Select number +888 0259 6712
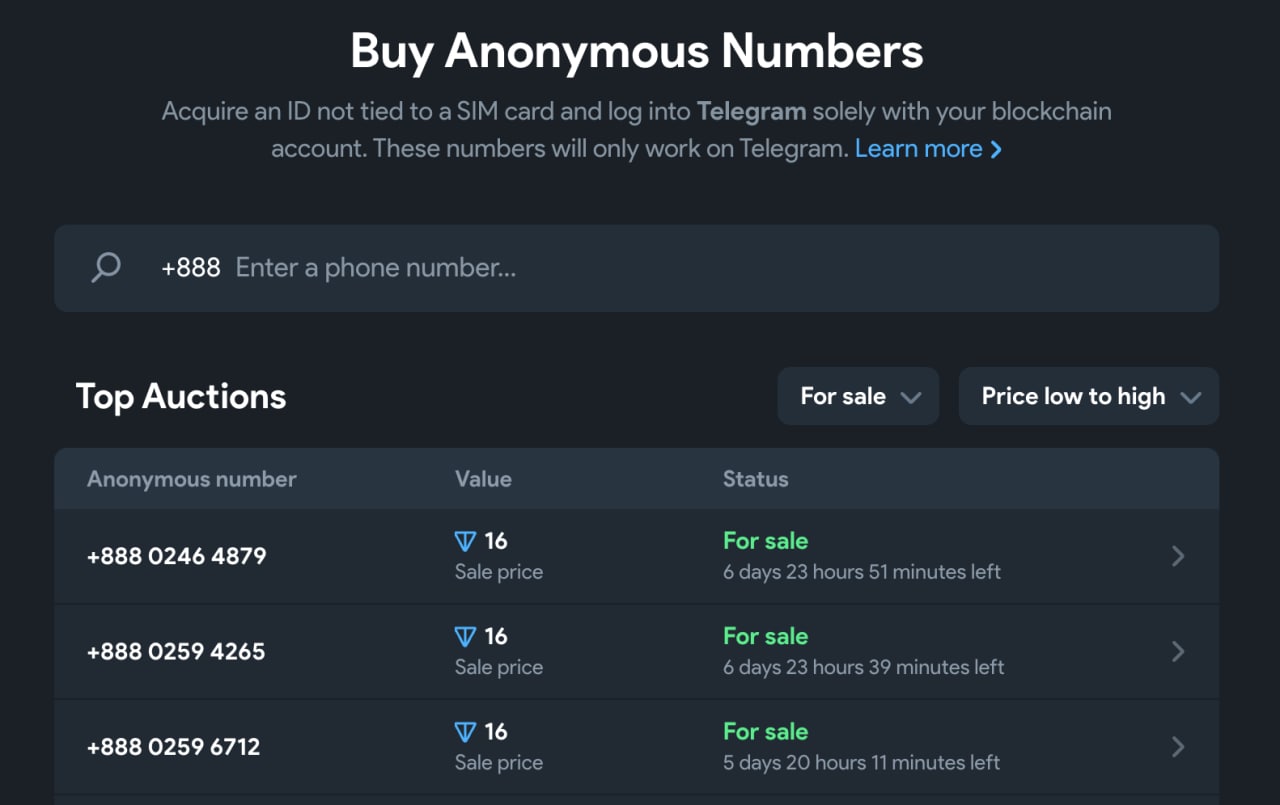Screen dimensions: 1280x805 click(x=174, y=746)
